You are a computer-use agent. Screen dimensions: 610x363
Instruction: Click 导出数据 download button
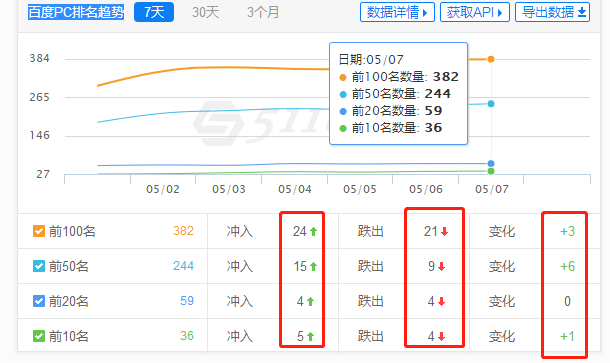coord(552,12)
